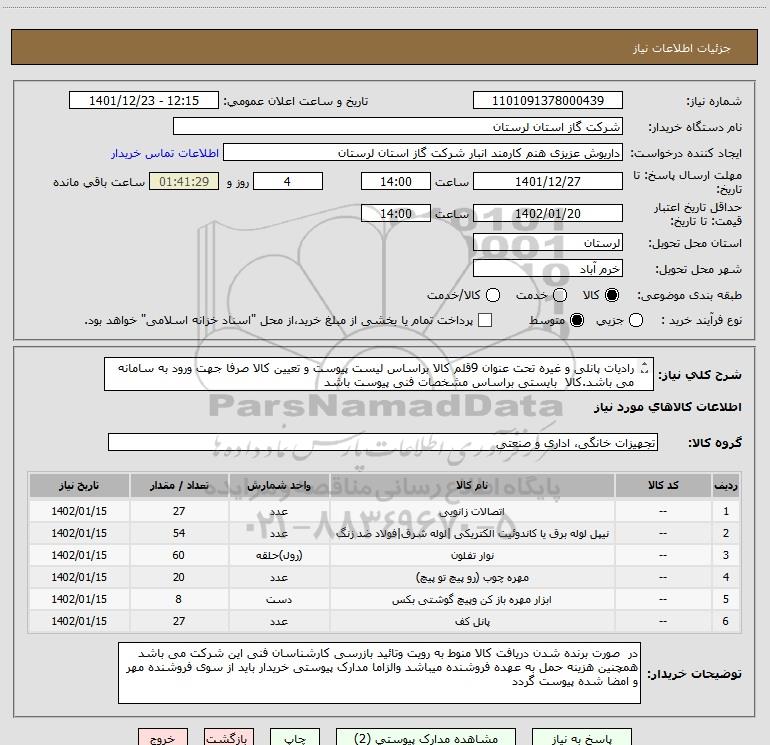Click delivery province field لرستان
770x745 pixels.
[x=548, y=243]
